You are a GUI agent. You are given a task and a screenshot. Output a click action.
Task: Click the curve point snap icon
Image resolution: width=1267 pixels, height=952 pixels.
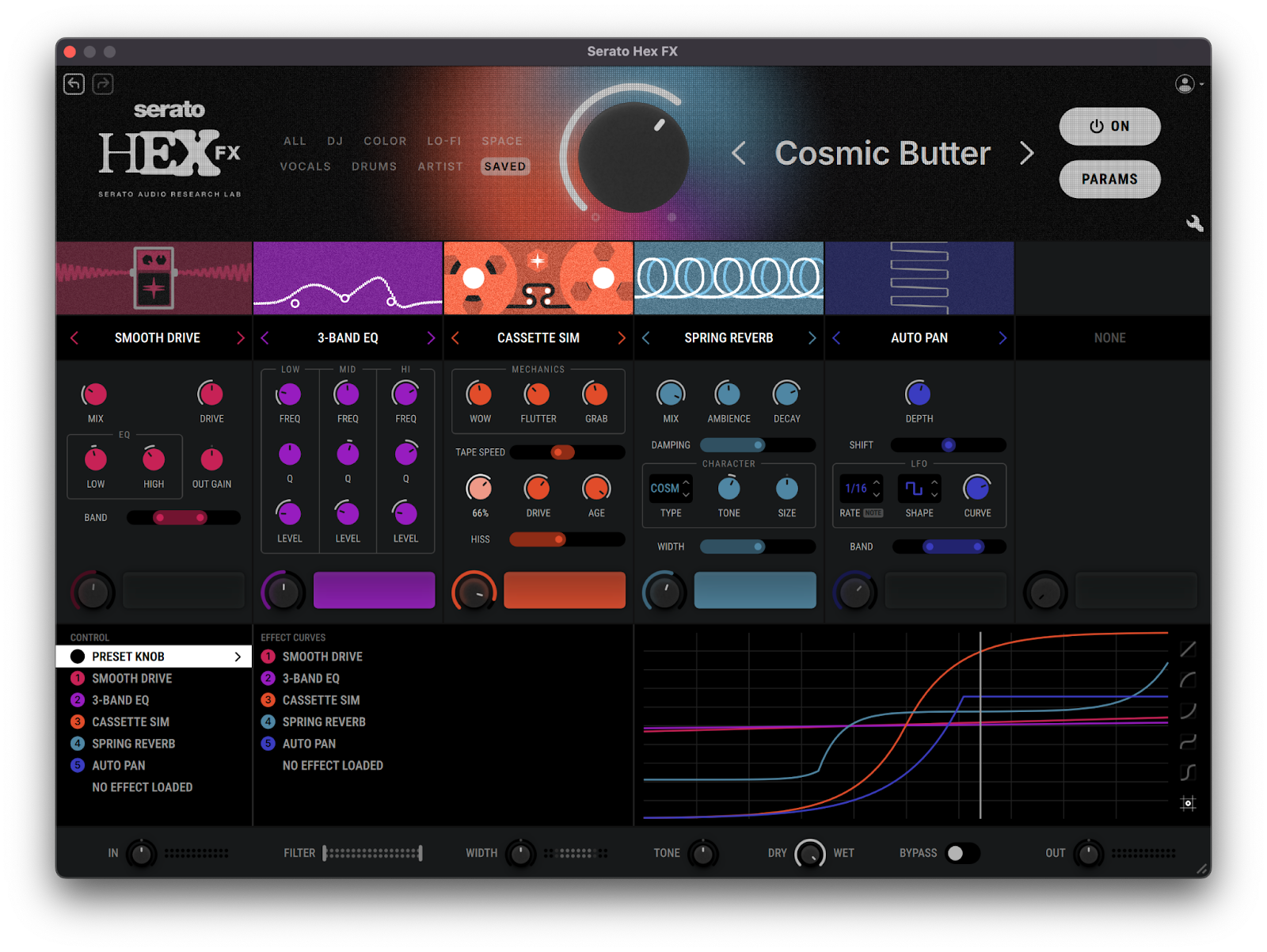[x=1188, y=803]
